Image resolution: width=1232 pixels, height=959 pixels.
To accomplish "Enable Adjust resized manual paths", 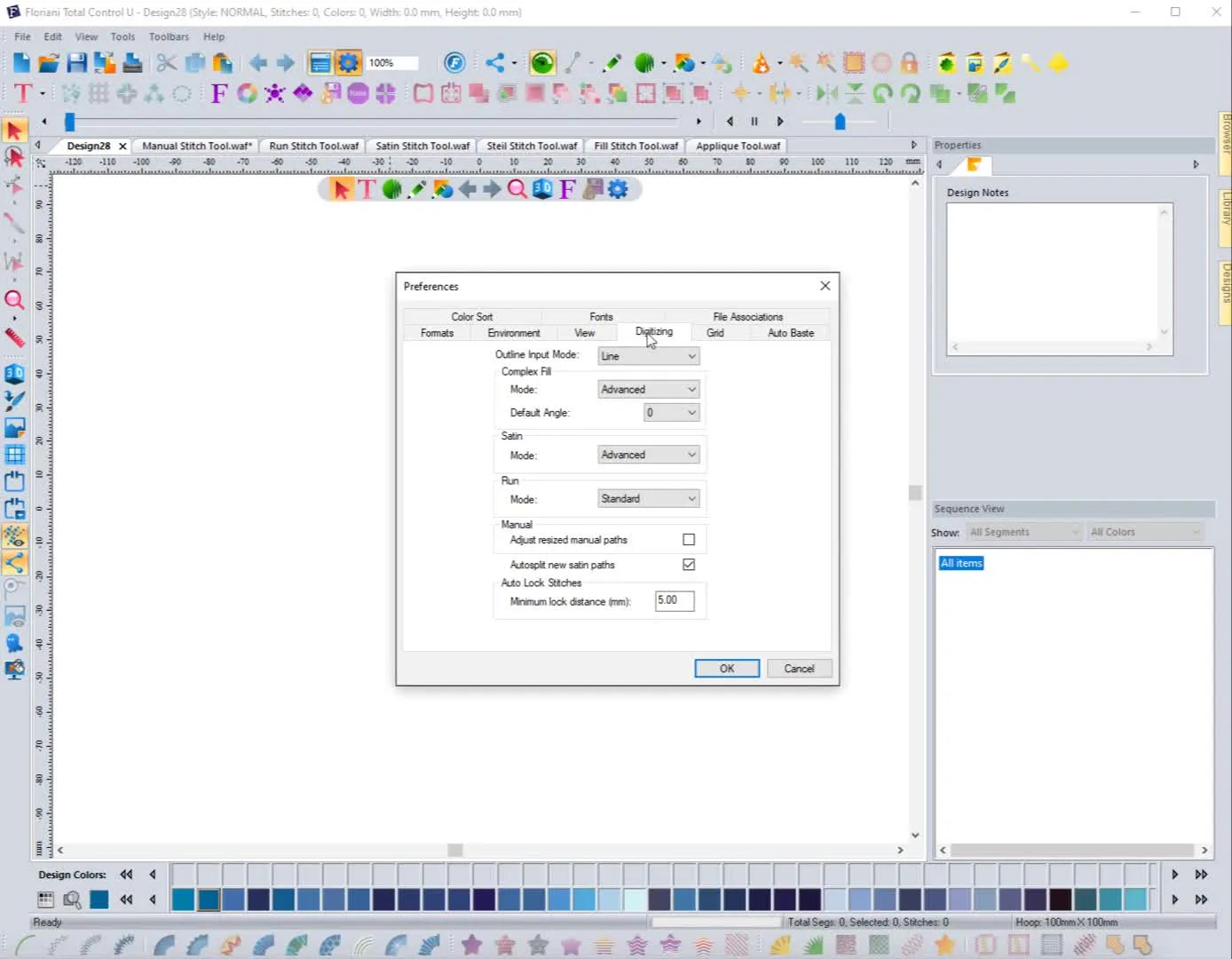I will click(688, 539).
